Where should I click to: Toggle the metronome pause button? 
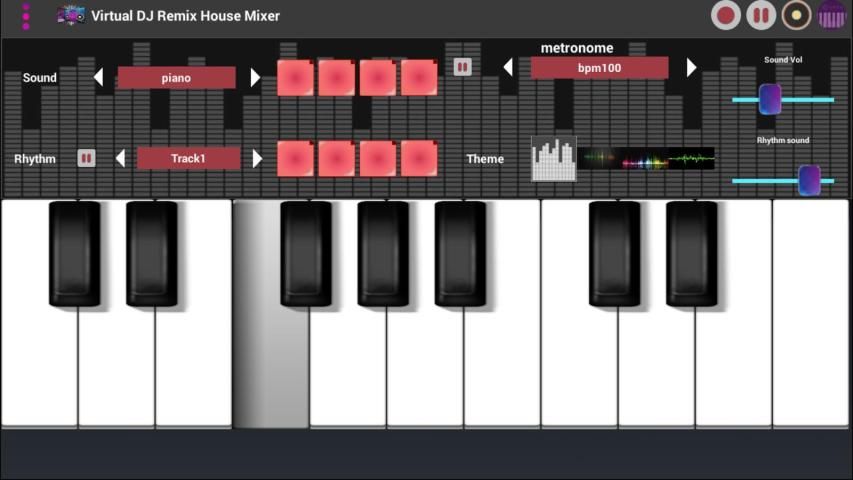coord(462,67)
